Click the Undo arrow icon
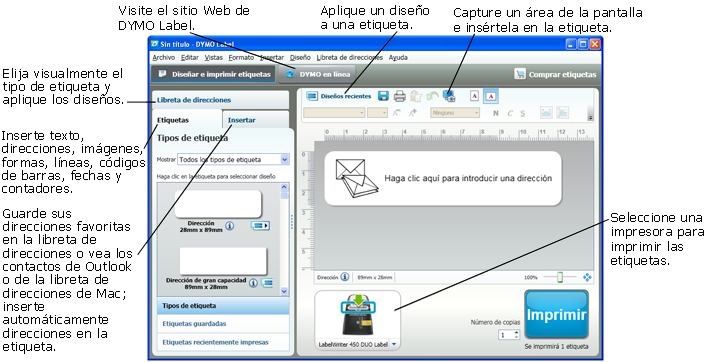Image resolution: width=709 pixels, height=362 pixels. click(432, 96)
